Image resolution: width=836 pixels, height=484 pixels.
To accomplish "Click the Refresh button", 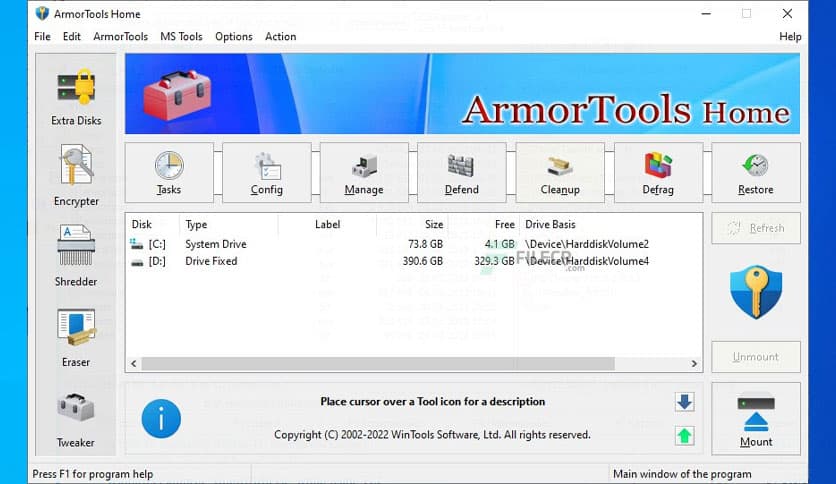I will pyautogui.click(x=755, y=228).
